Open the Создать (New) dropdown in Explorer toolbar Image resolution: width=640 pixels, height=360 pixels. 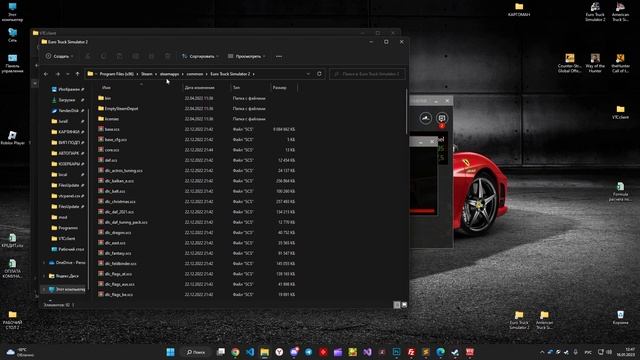click(60, 56)
